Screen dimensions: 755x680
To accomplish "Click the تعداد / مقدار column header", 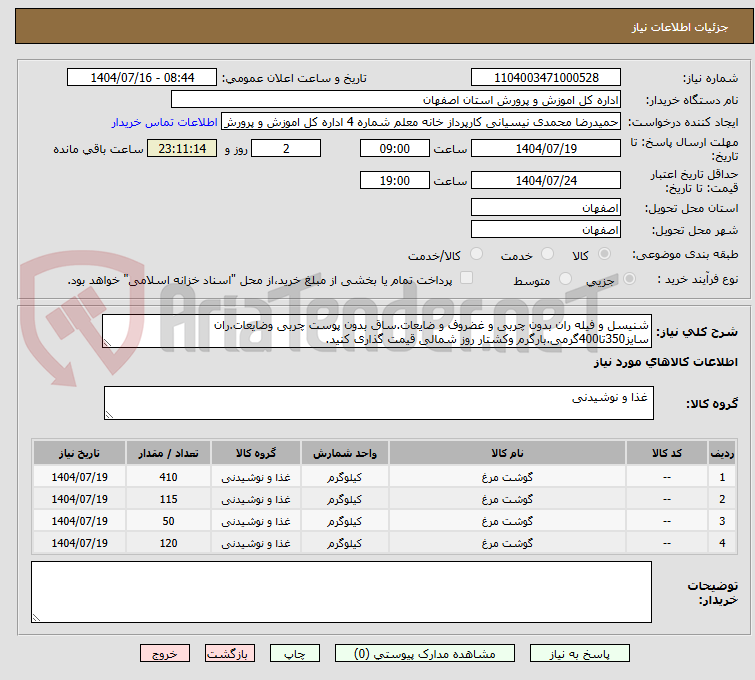I will pos(168,453).
